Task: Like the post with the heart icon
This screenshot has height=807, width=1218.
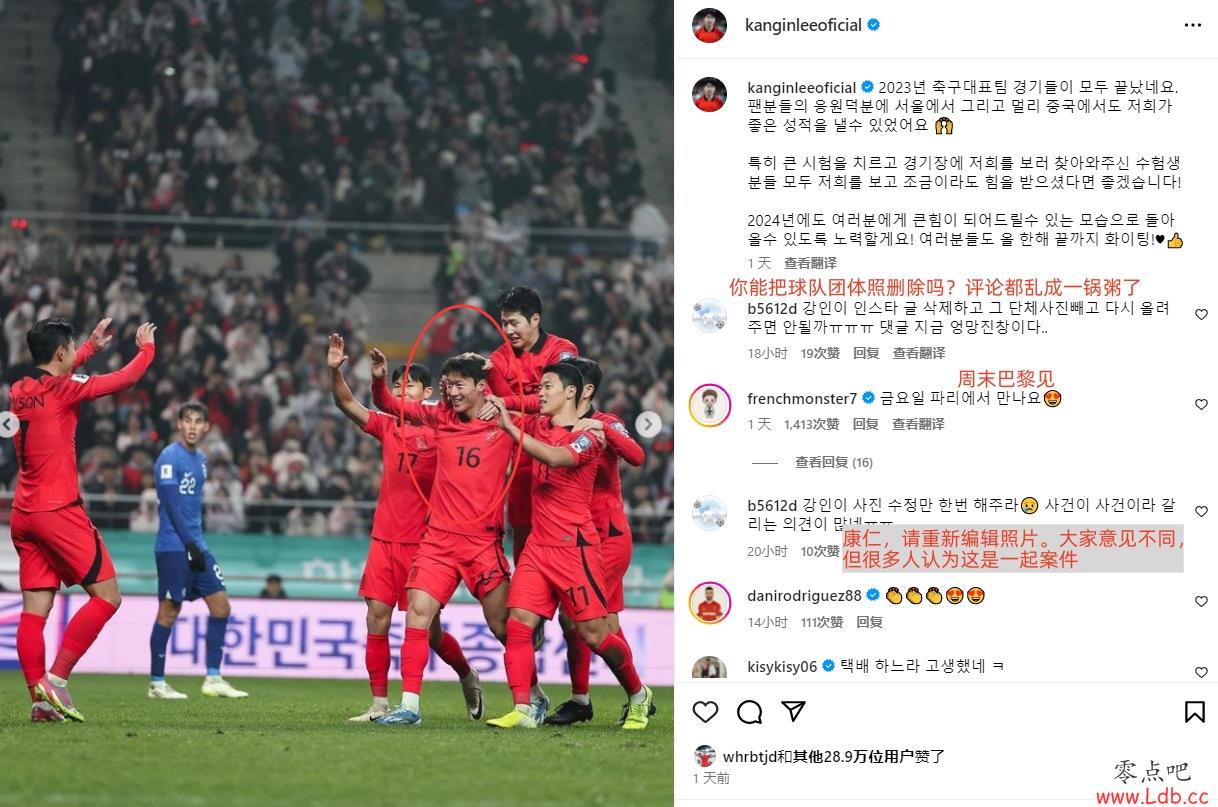Action: (x=706, y=712)
